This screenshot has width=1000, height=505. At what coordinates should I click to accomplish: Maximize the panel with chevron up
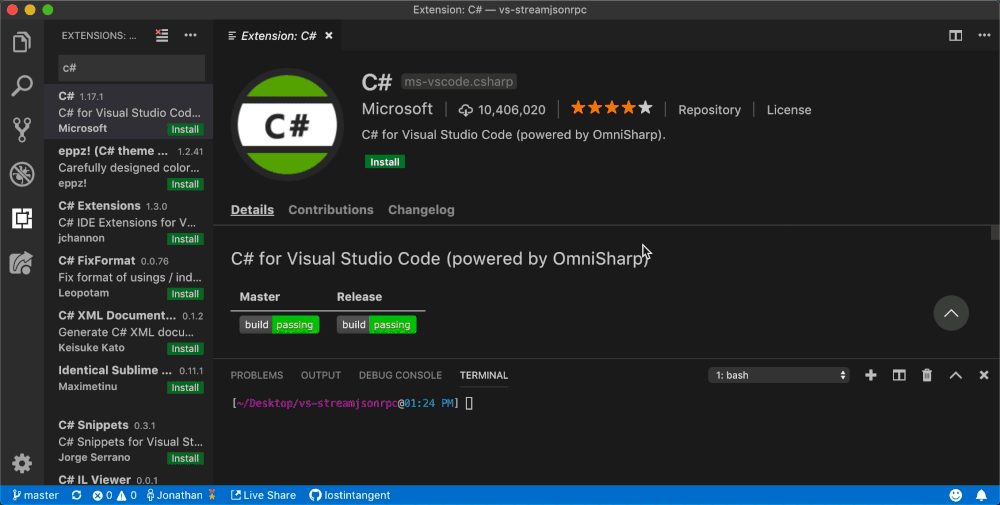click(955, 375)
